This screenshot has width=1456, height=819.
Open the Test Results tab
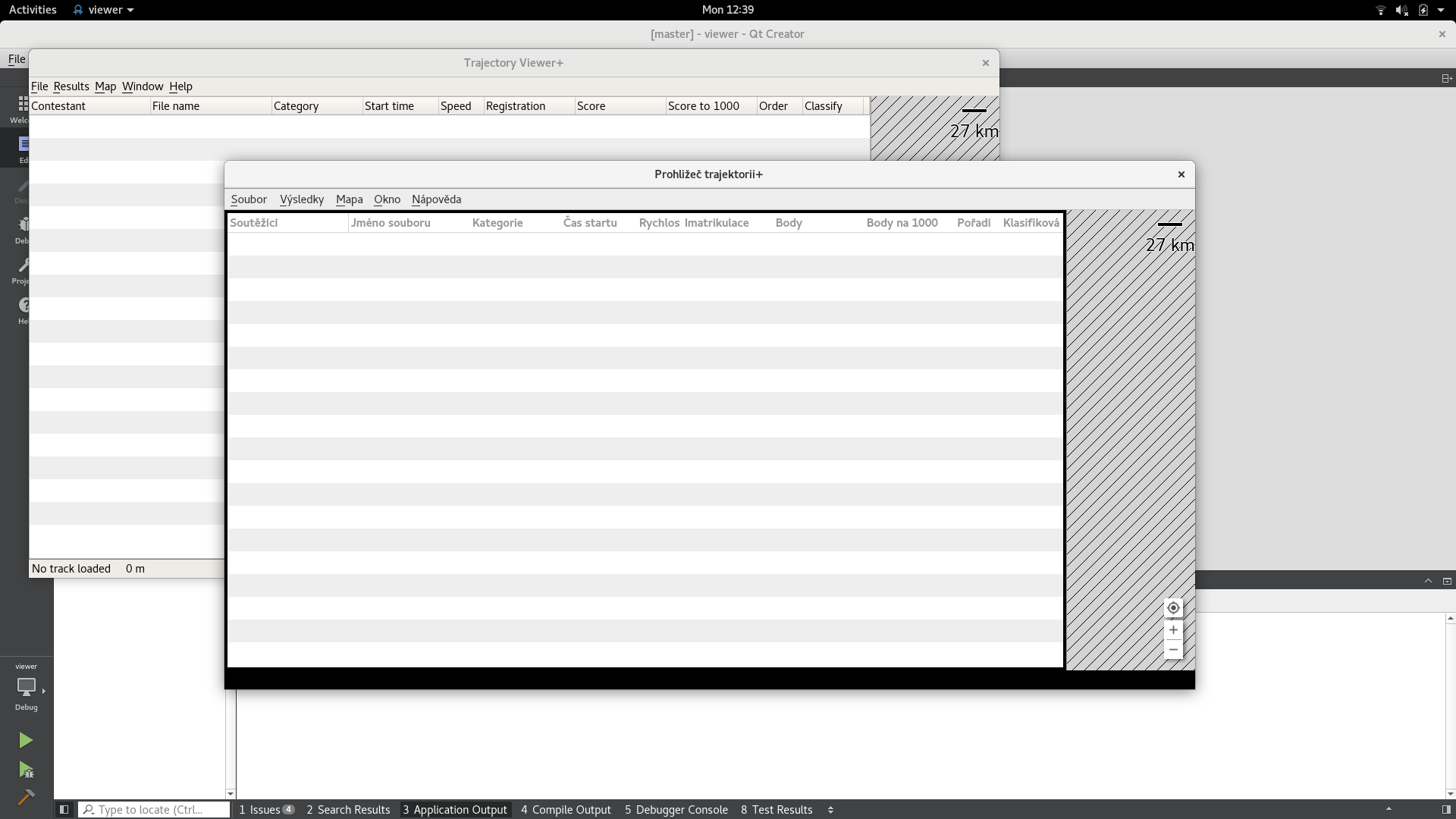[x=777, y=810]
